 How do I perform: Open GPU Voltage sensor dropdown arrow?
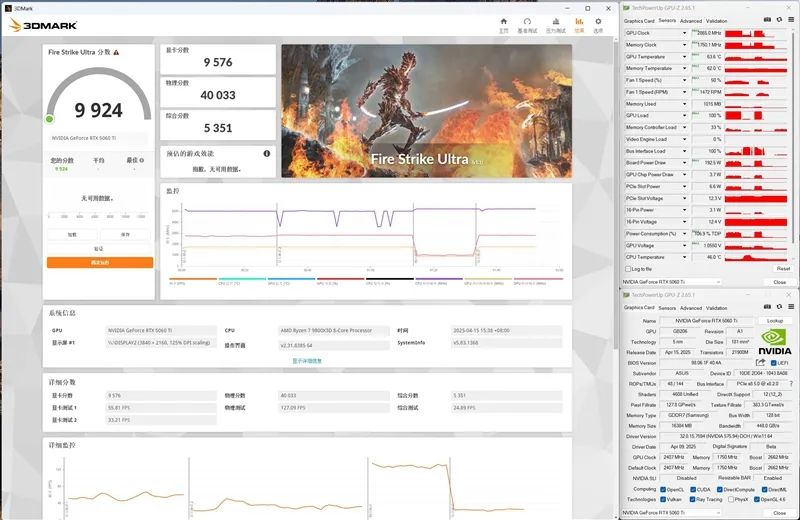(x=685, y=245)
